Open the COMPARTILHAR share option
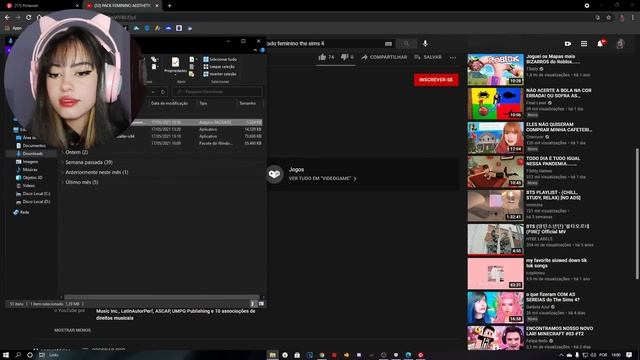The width and height of the screenshot is (640, 360). coord(384,57)
